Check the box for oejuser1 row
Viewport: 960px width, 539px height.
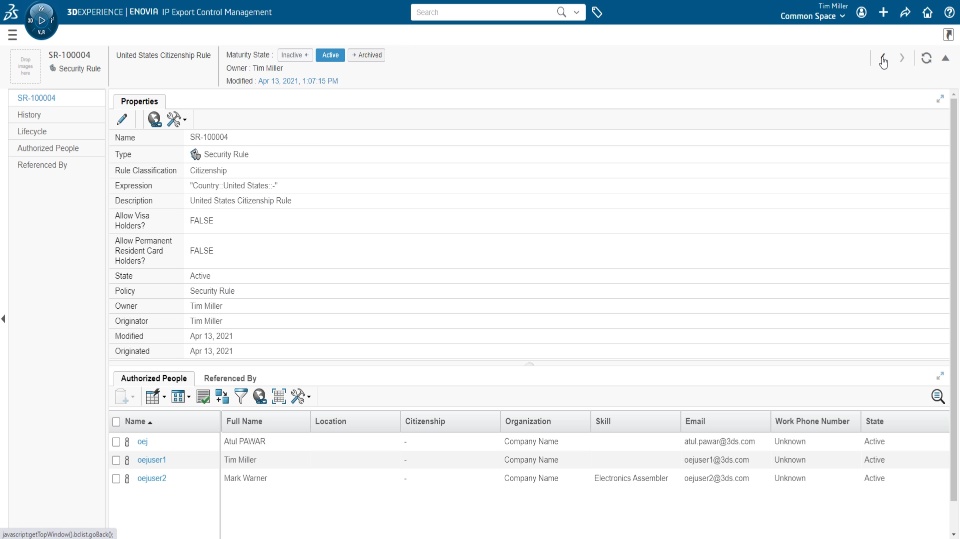tap(116, 460)
